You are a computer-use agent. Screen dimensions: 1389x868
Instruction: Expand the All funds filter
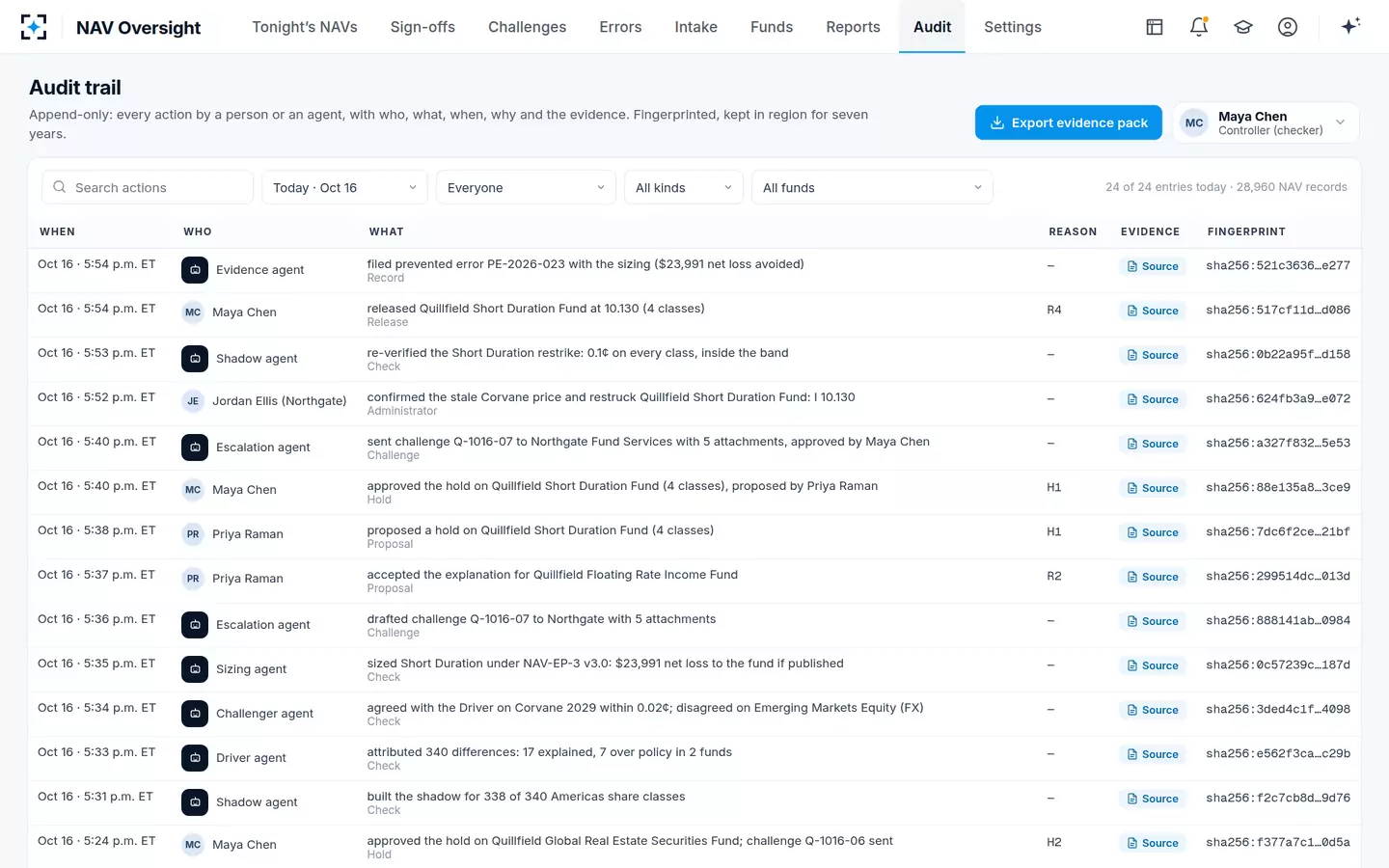872,187
